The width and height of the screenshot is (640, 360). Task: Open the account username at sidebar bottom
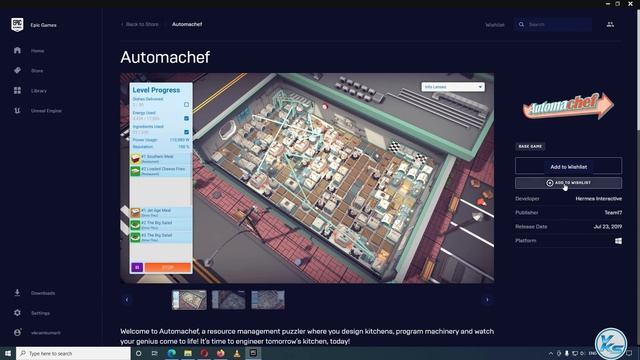(46, 333)
